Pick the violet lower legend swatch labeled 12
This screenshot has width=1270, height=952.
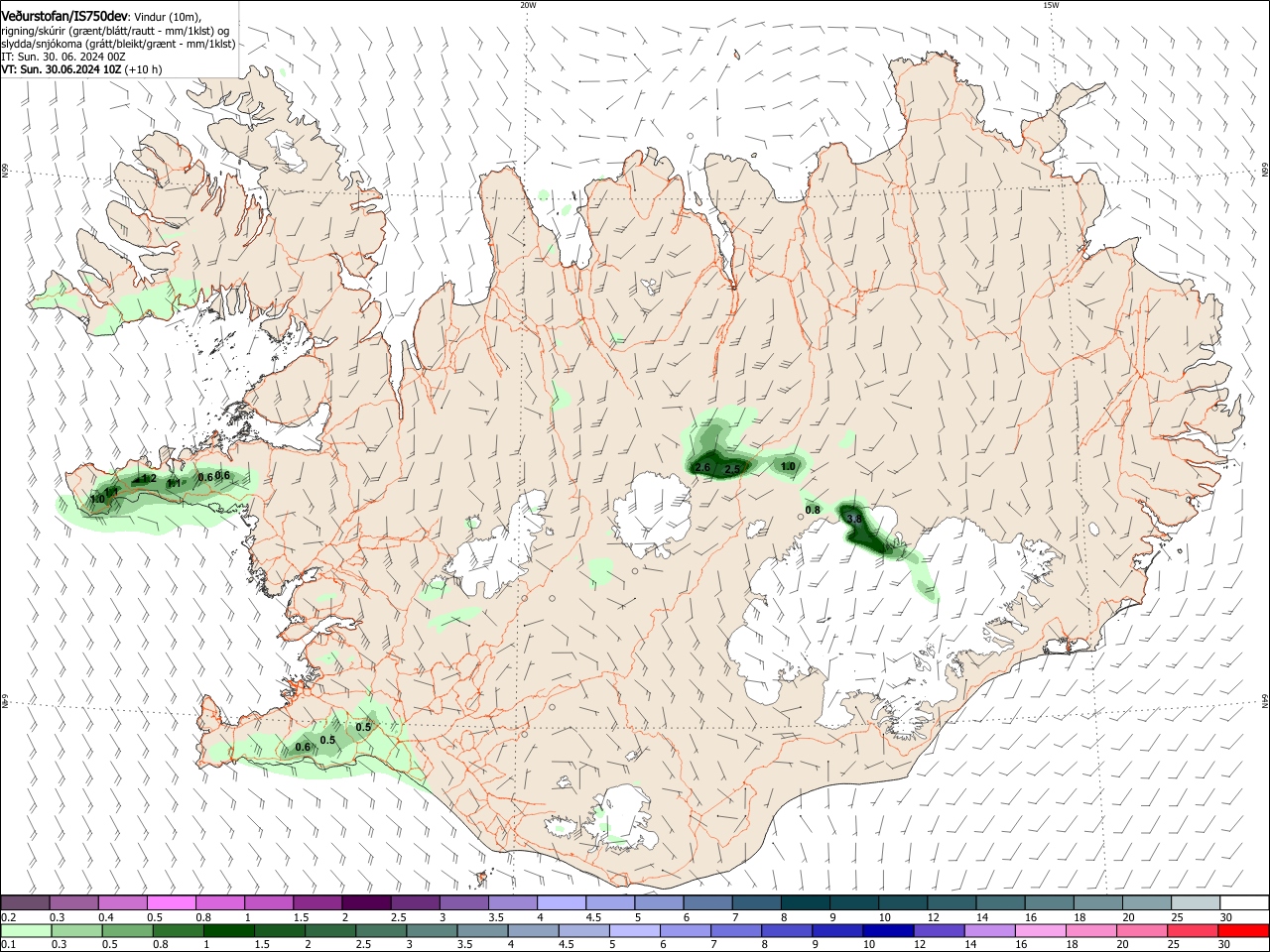[x=938, y=930]
